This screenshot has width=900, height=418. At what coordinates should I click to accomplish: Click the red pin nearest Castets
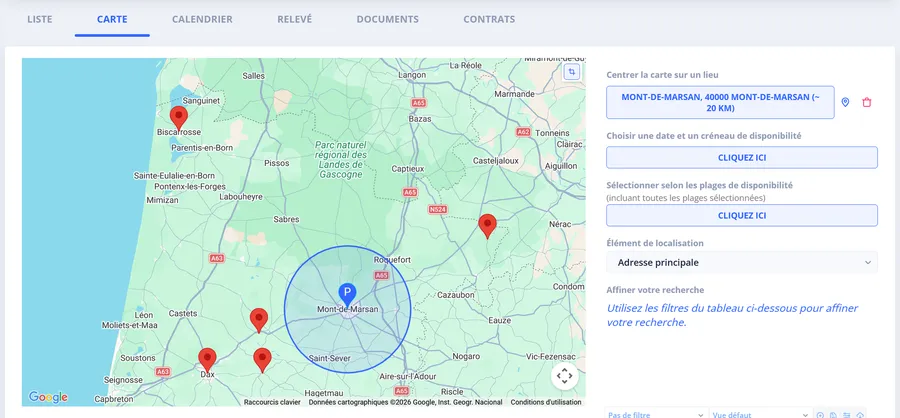259,320
